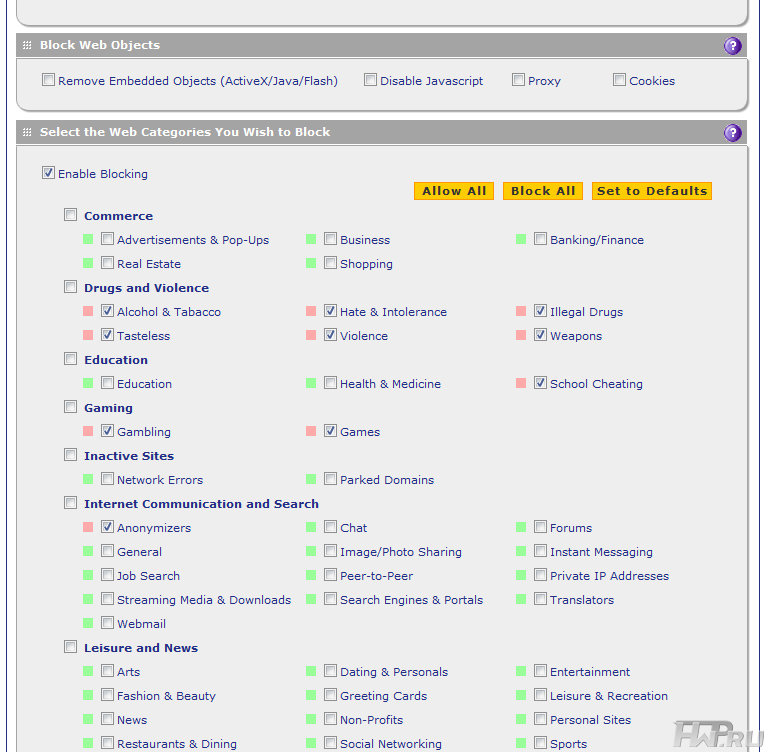
Task: Click green status square beside Chat
Action: click(312, 527)
